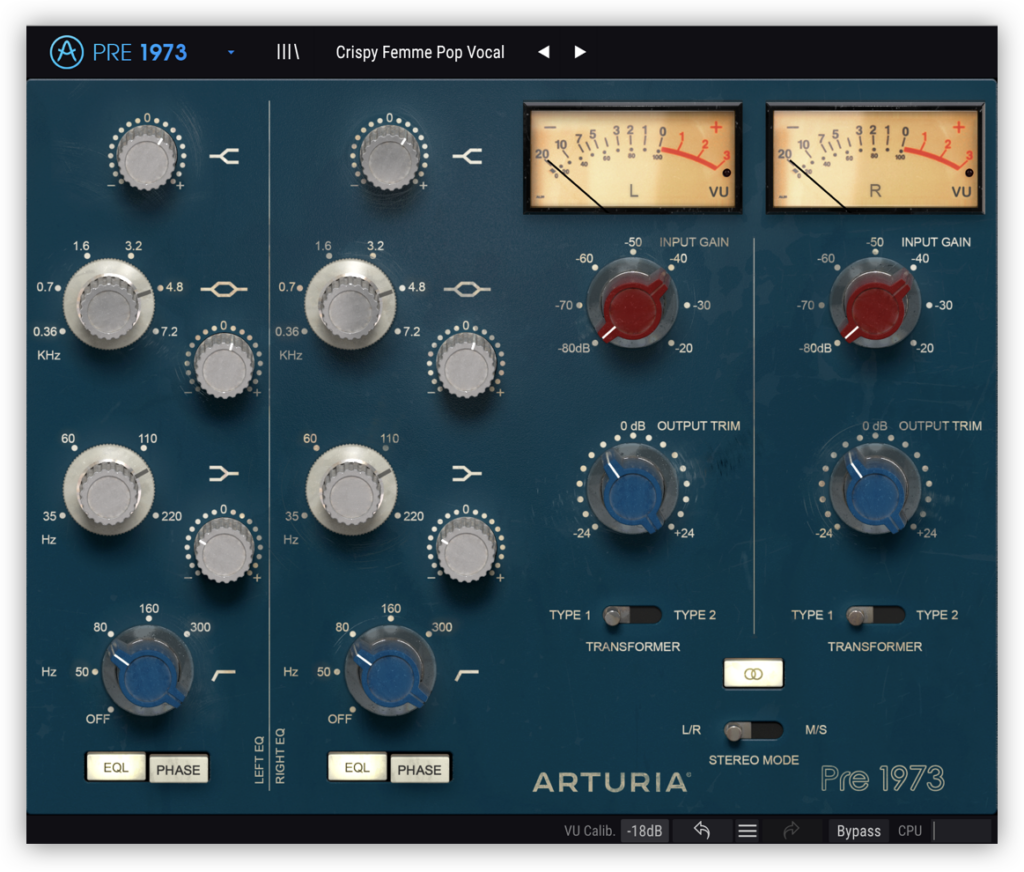
Task: Toggle right channel PHASE button
Action: 419,769
